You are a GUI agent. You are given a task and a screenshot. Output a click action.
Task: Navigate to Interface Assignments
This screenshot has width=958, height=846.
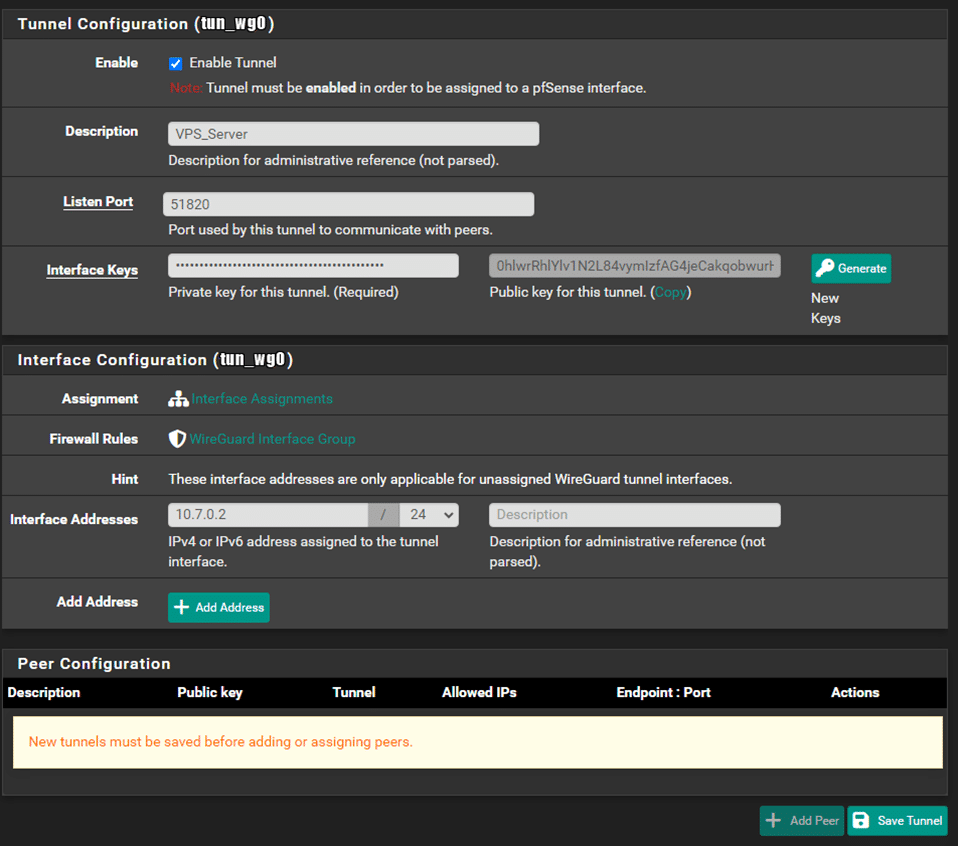(x=262, y=398)
